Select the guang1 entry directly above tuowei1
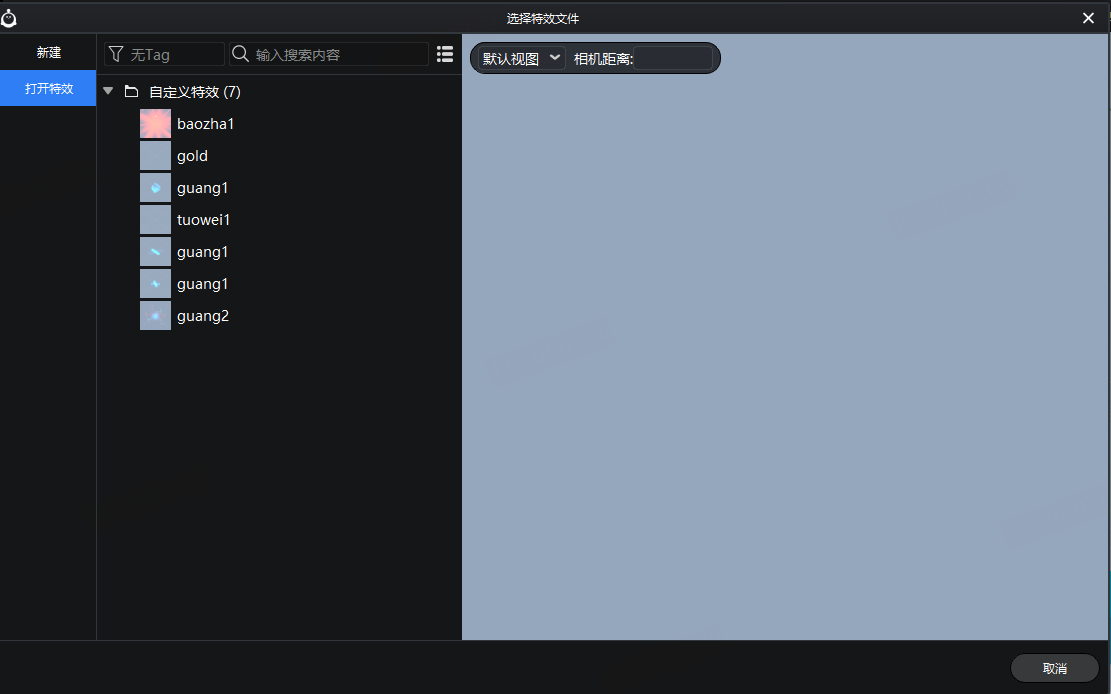Viewport: 1111px width, 694px height. (202, 188)
